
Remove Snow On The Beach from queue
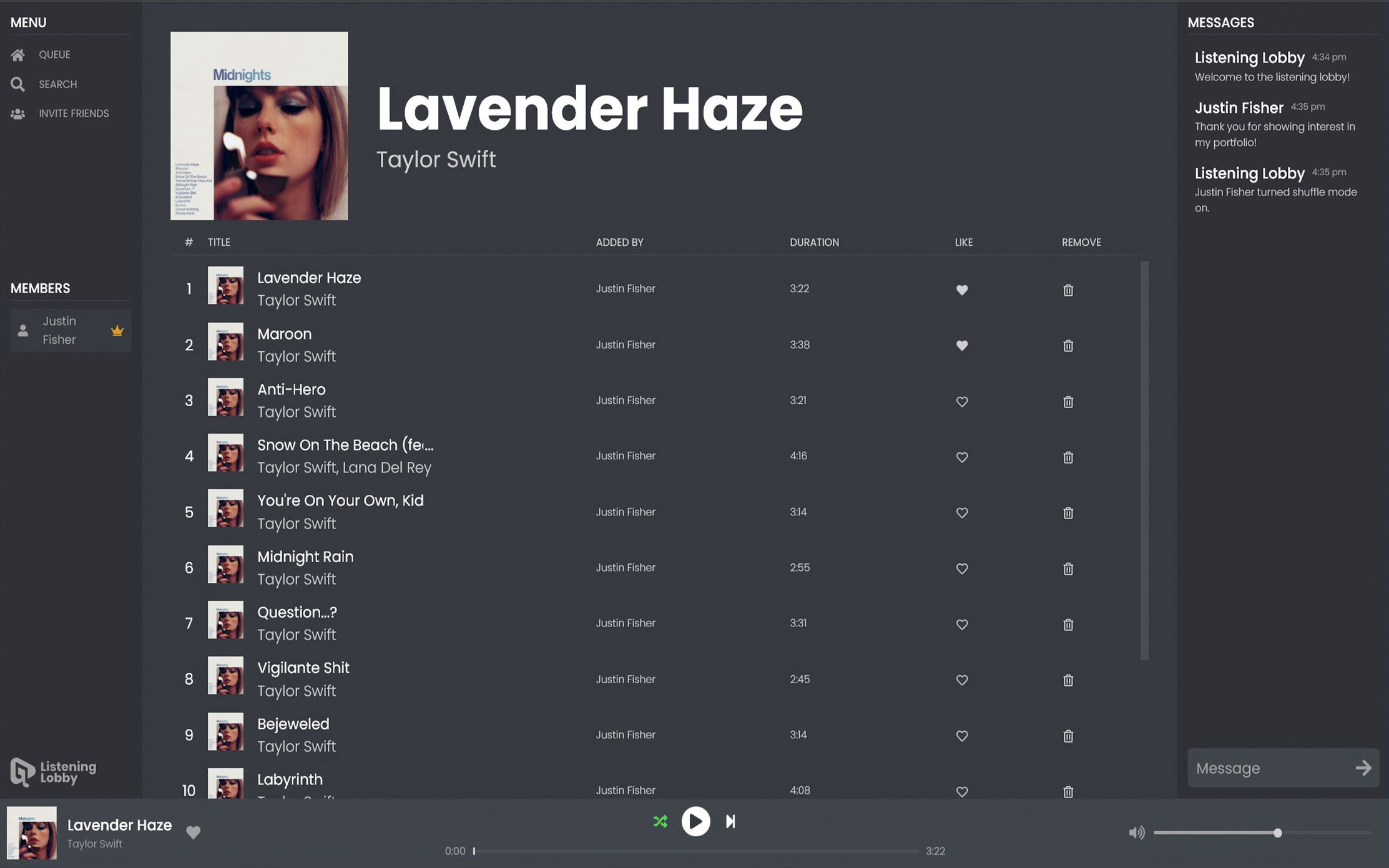tap(1068, 457)
